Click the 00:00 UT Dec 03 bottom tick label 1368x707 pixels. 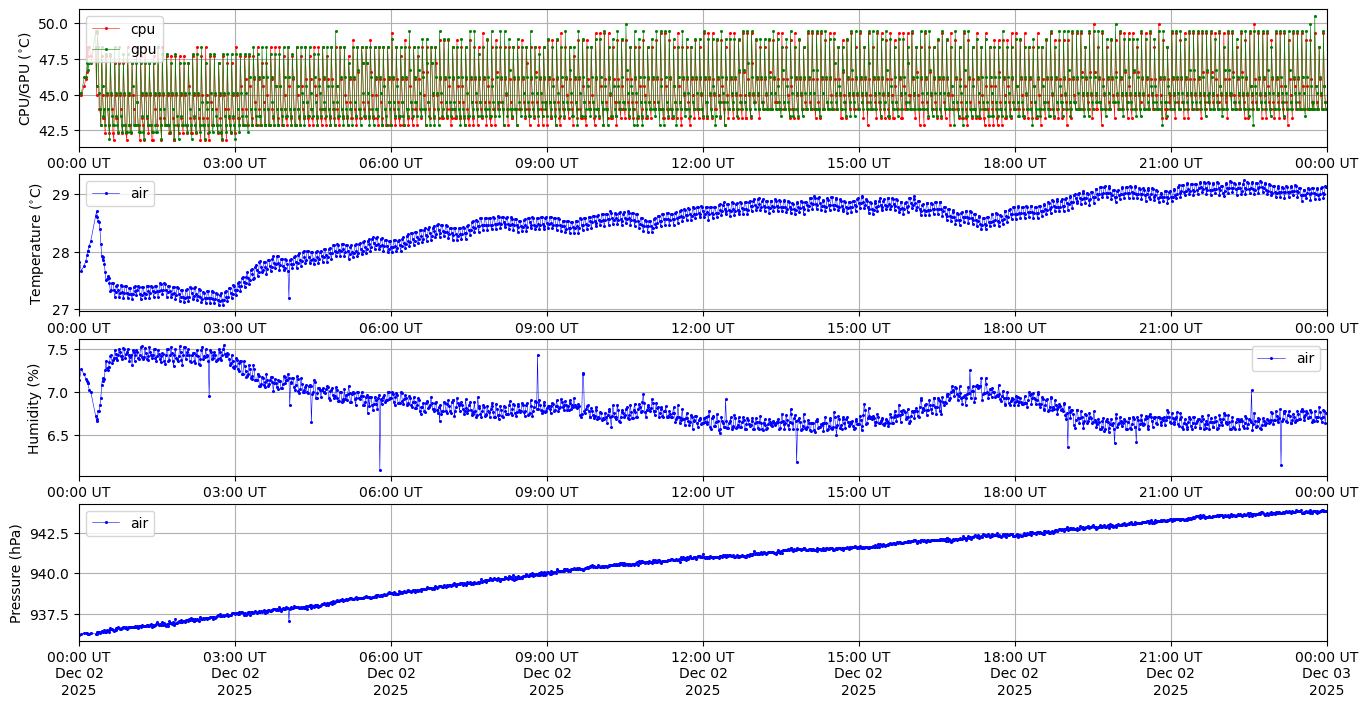[x=1327, y=673]
